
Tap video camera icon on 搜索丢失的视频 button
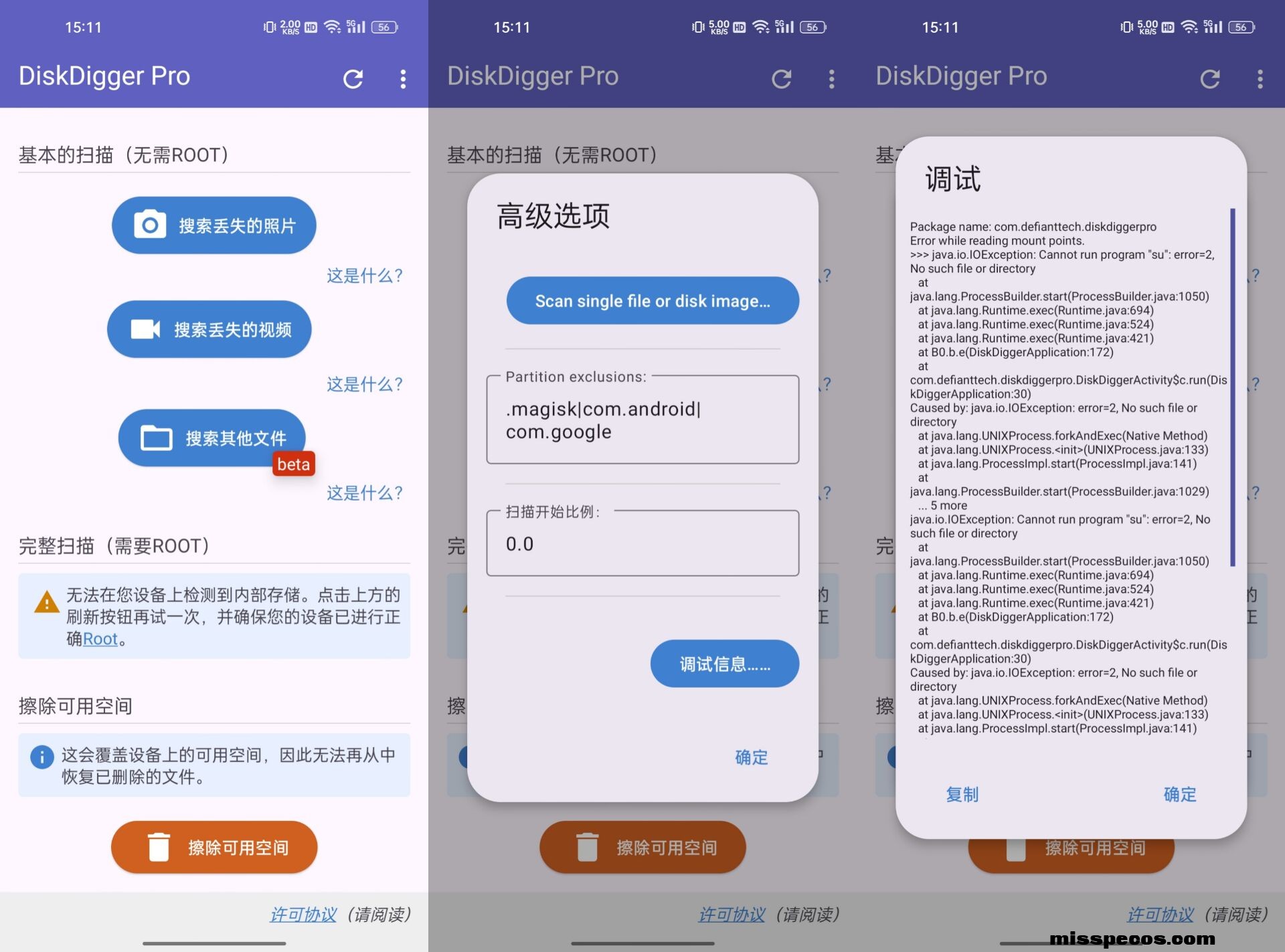pyautogui.click(x=145, y=329)
